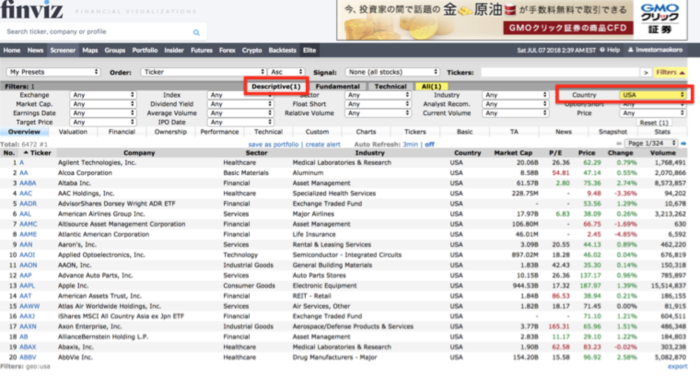Open the Price filter dropdown
The height and width of the screenshot is (391, 700).
point(652,113)
